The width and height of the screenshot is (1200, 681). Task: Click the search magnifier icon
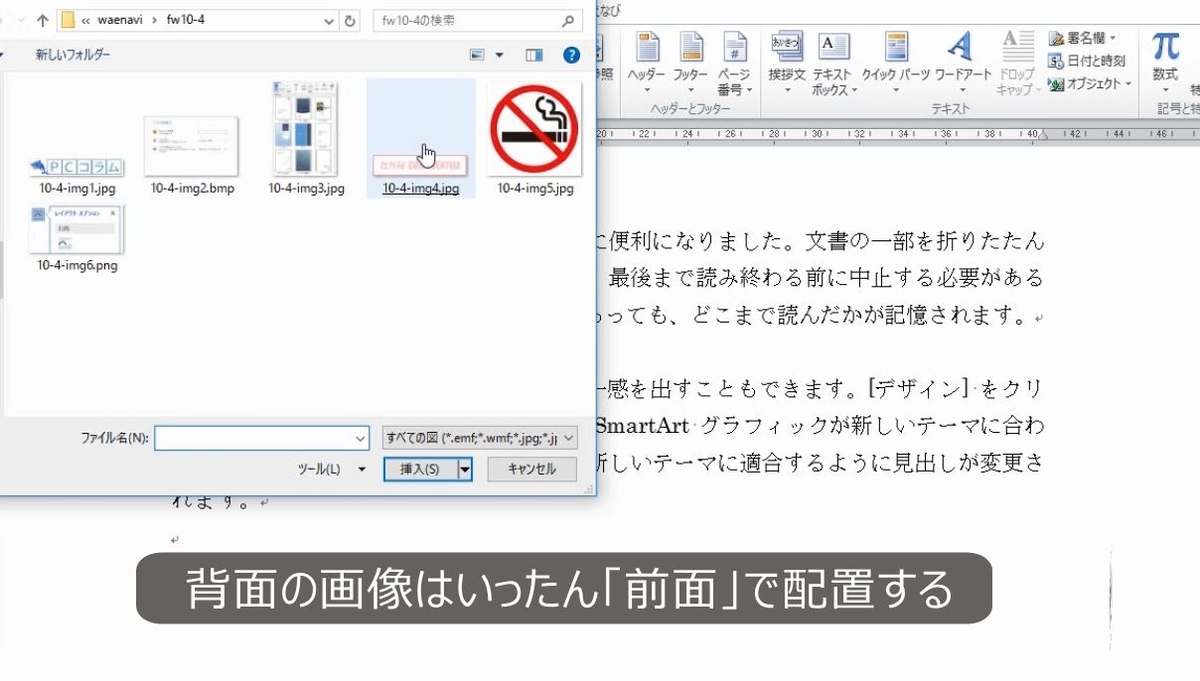click(569, 20)
